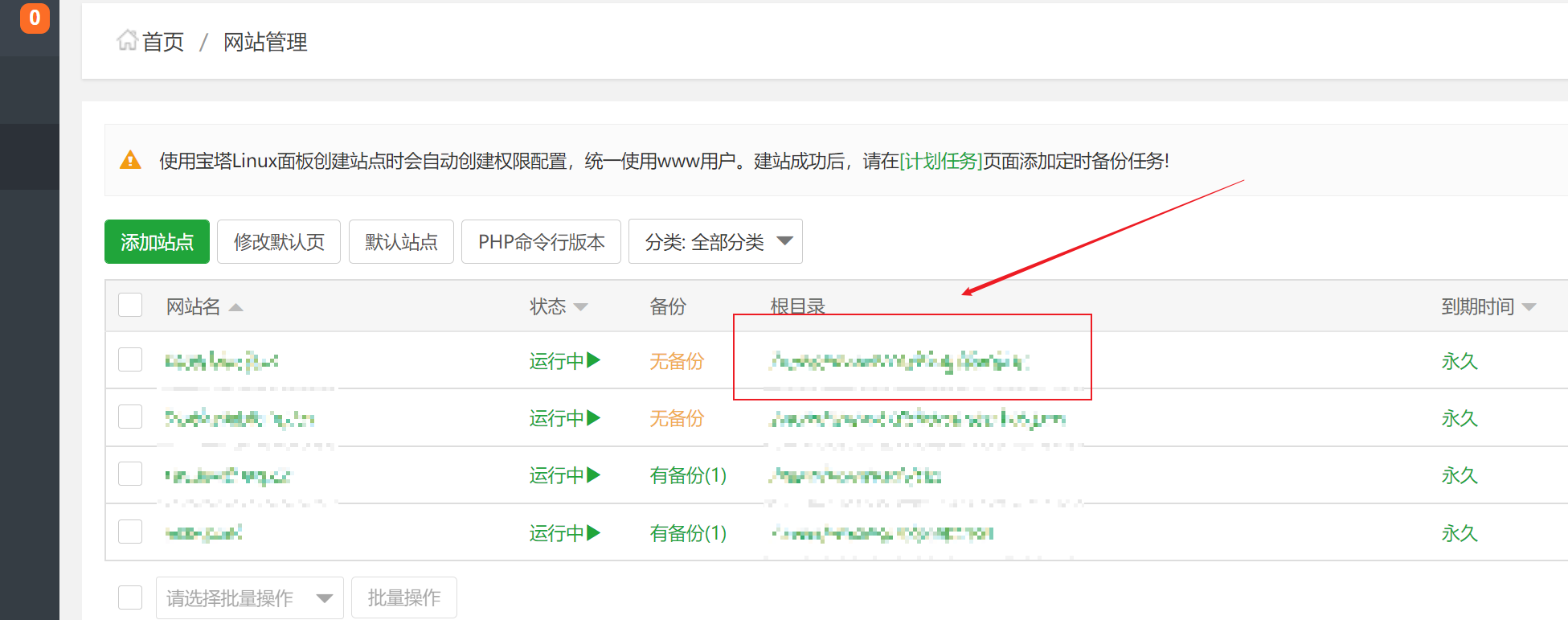Screen dimensions: 1568x620
Task: Open the 状态 column filter arrow
Action: [x=581, y=307]
